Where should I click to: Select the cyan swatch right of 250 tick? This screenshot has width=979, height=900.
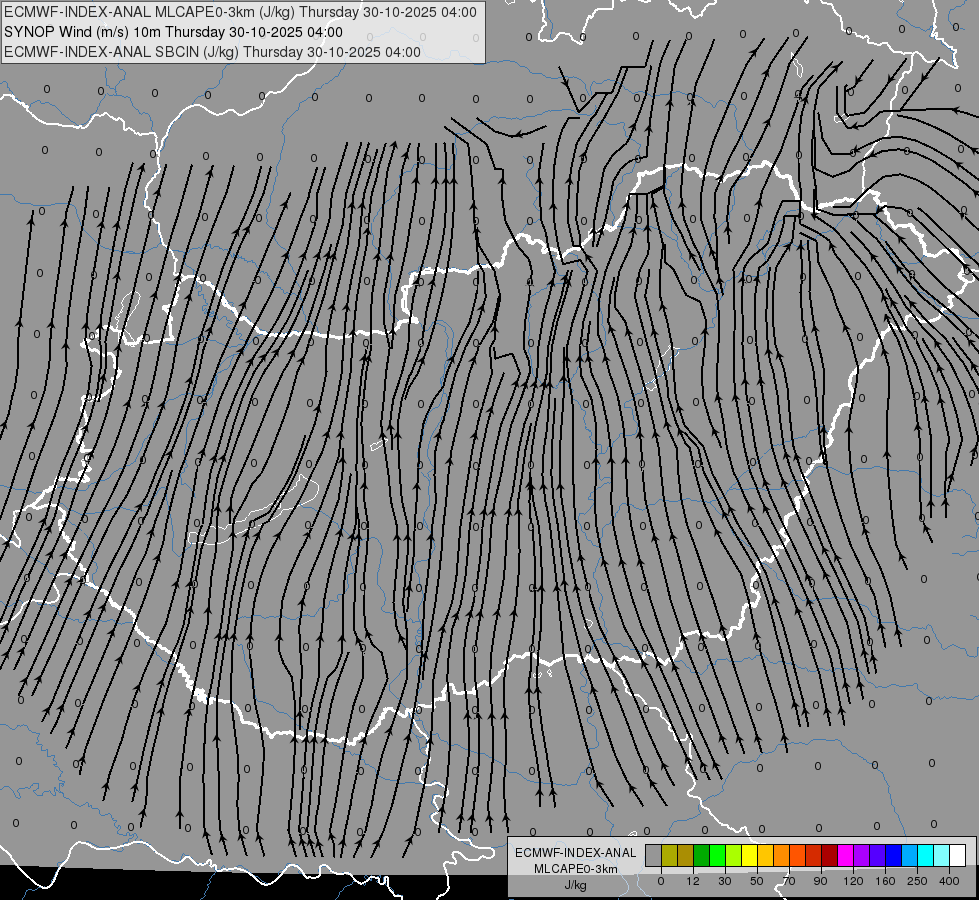click(x=926, y=855)
